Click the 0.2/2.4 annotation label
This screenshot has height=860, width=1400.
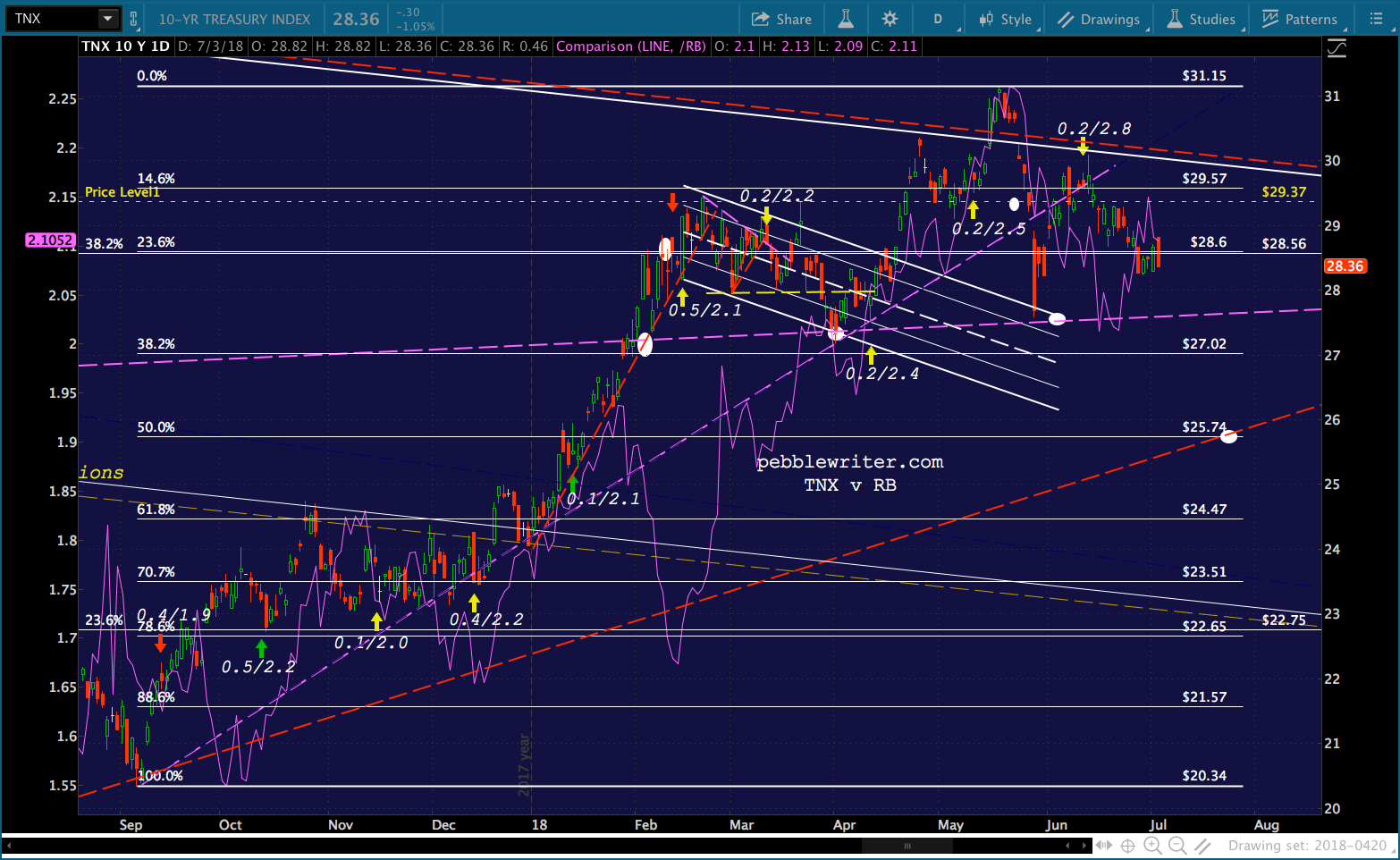(882, 374)
